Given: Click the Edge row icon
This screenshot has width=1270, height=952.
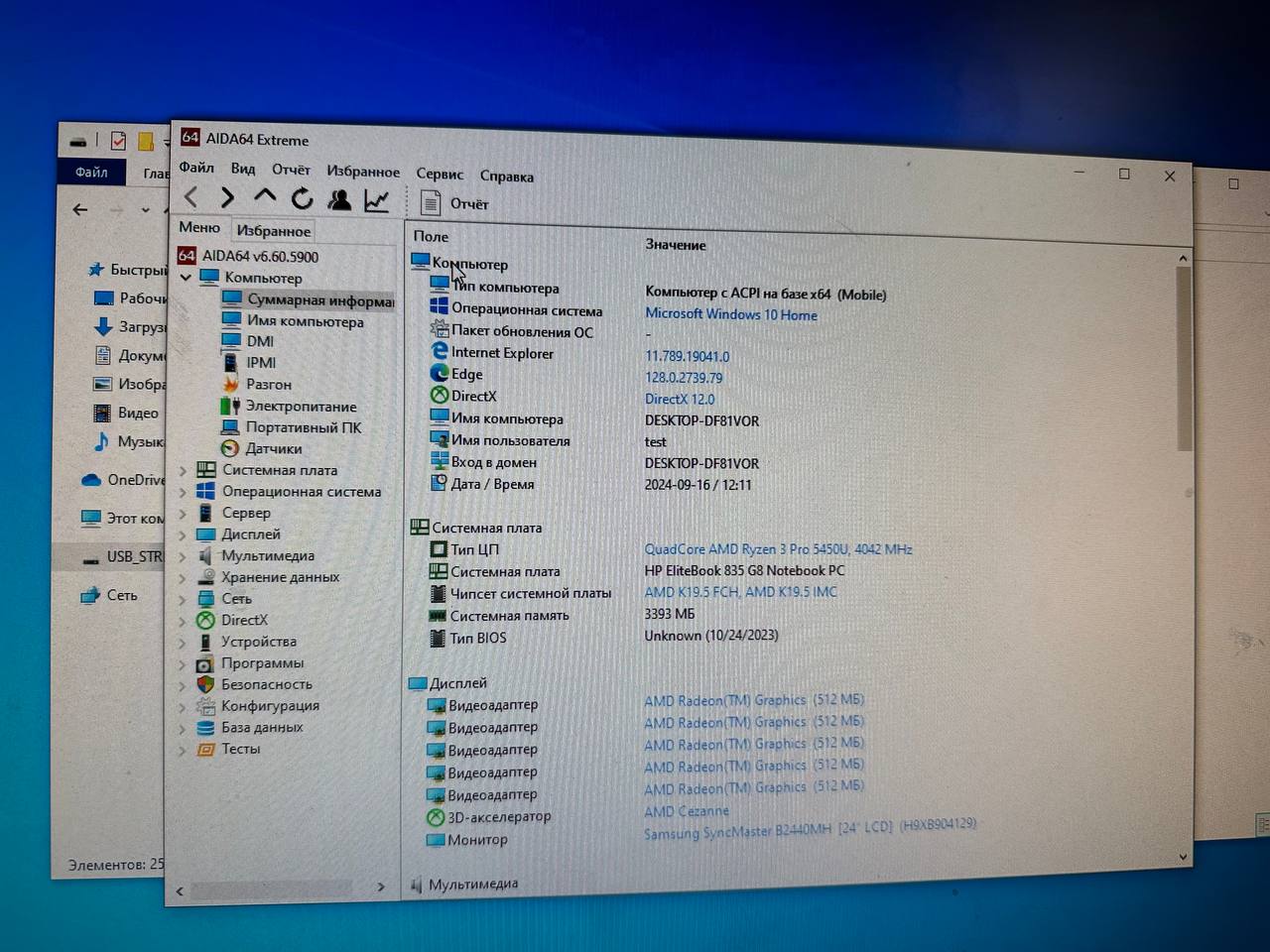Looking at the screenshot, I should (x=440, y=374).
